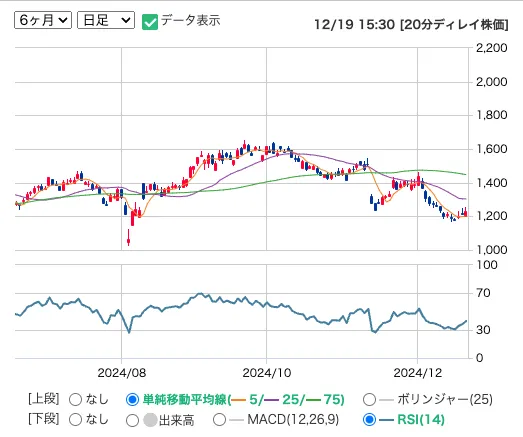Select the MACD(12,26,9) radio button
The width and height of the screenshot is (523, 437).
[219, 420]
